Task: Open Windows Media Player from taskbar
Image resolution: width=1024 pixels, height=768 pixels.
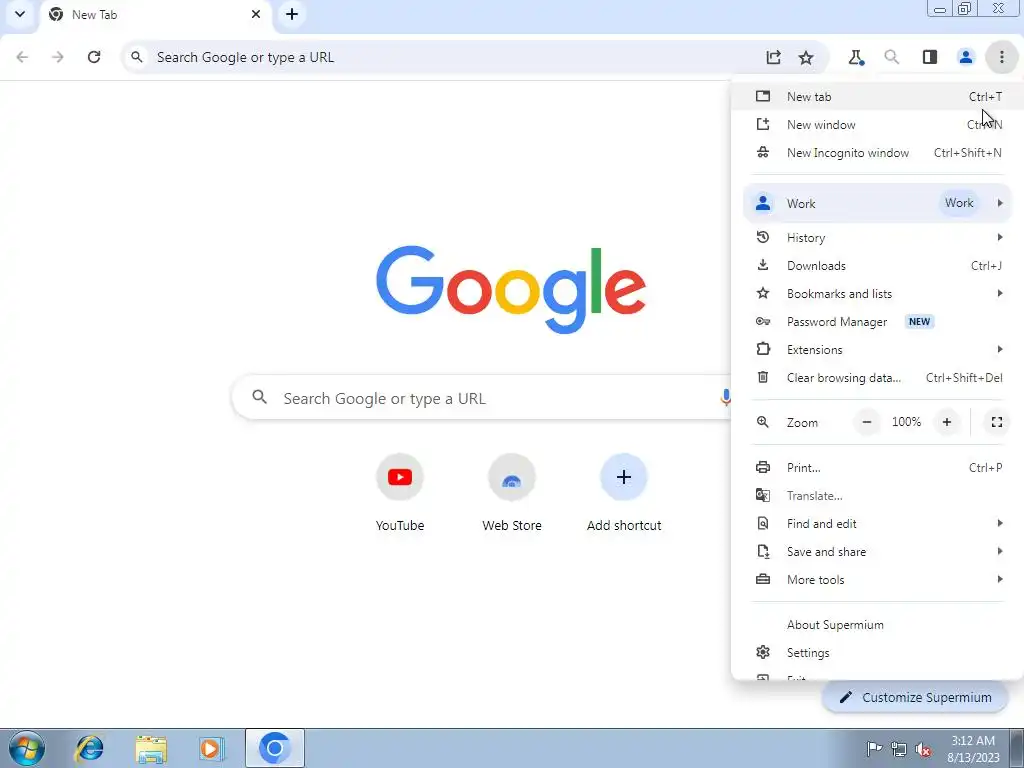Action: (212, 748)
